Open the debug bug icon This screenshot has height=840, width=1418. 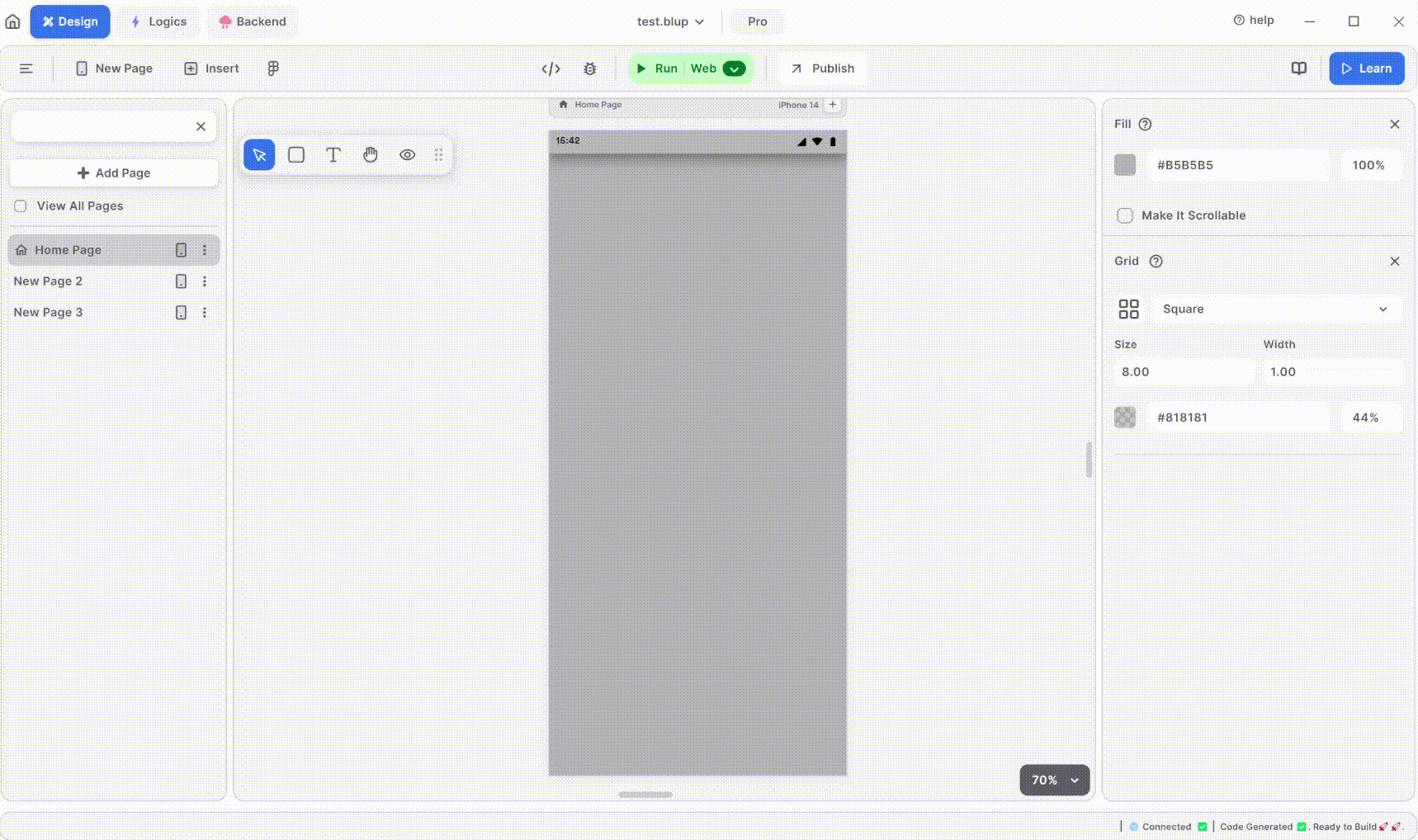(x=589, y=68)
